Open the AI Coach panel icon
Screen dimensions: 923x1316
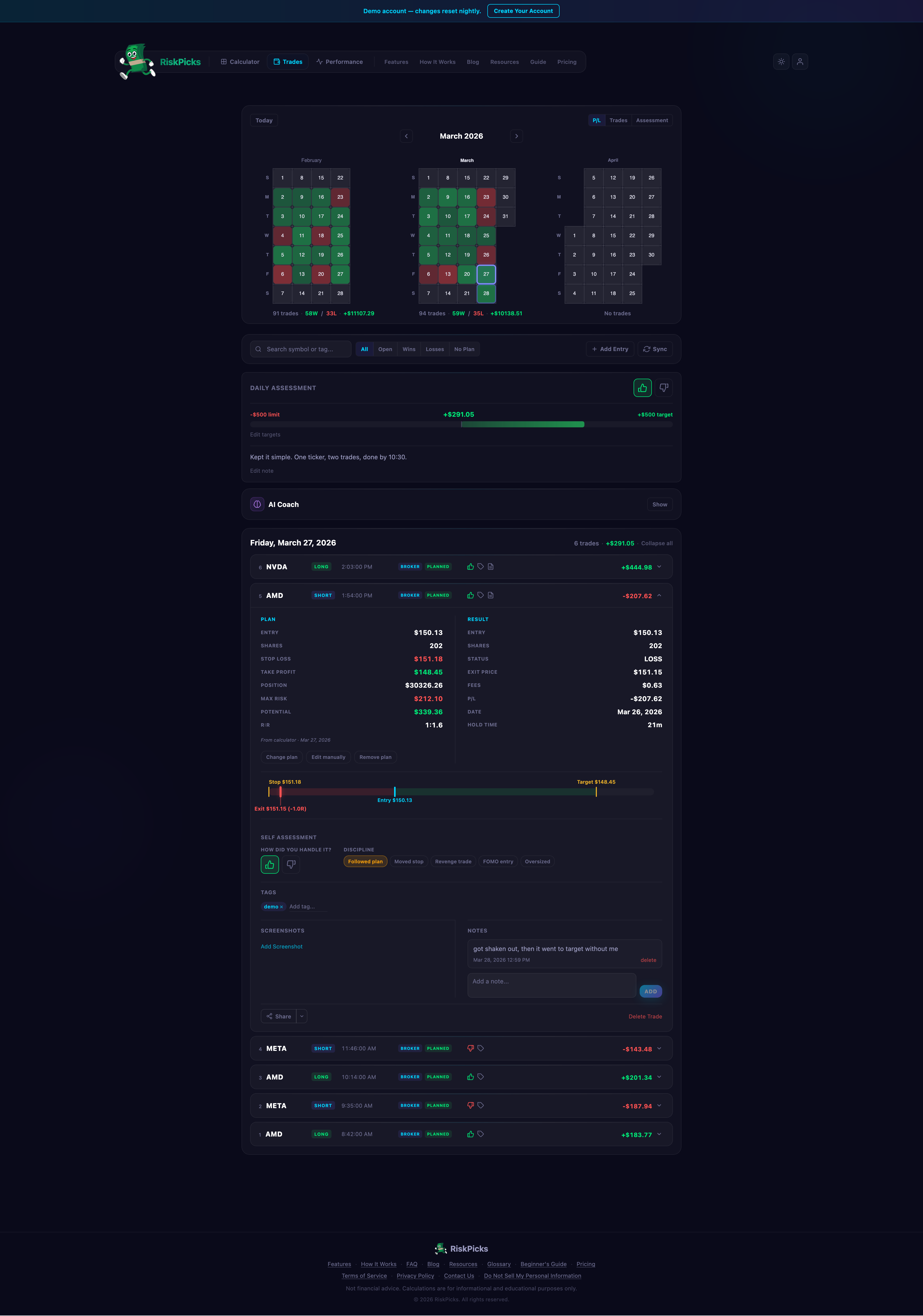click(x=257, y=504)
